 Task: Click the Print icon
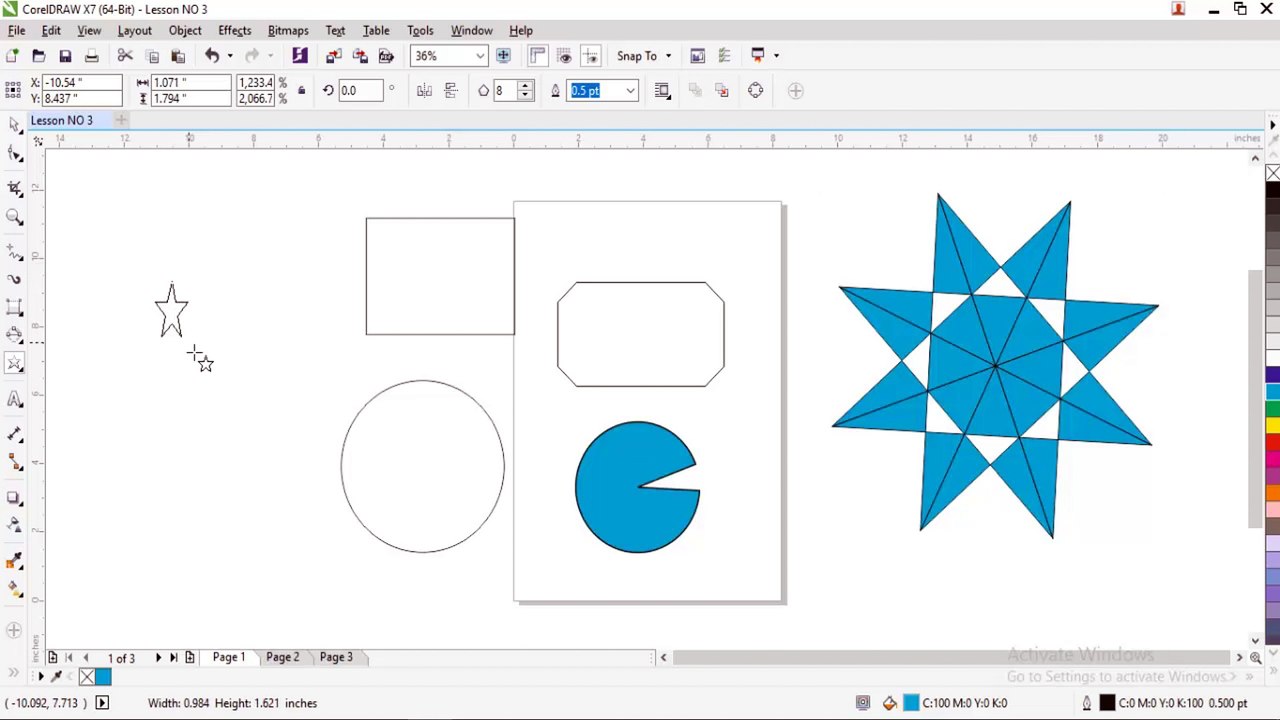91,56
